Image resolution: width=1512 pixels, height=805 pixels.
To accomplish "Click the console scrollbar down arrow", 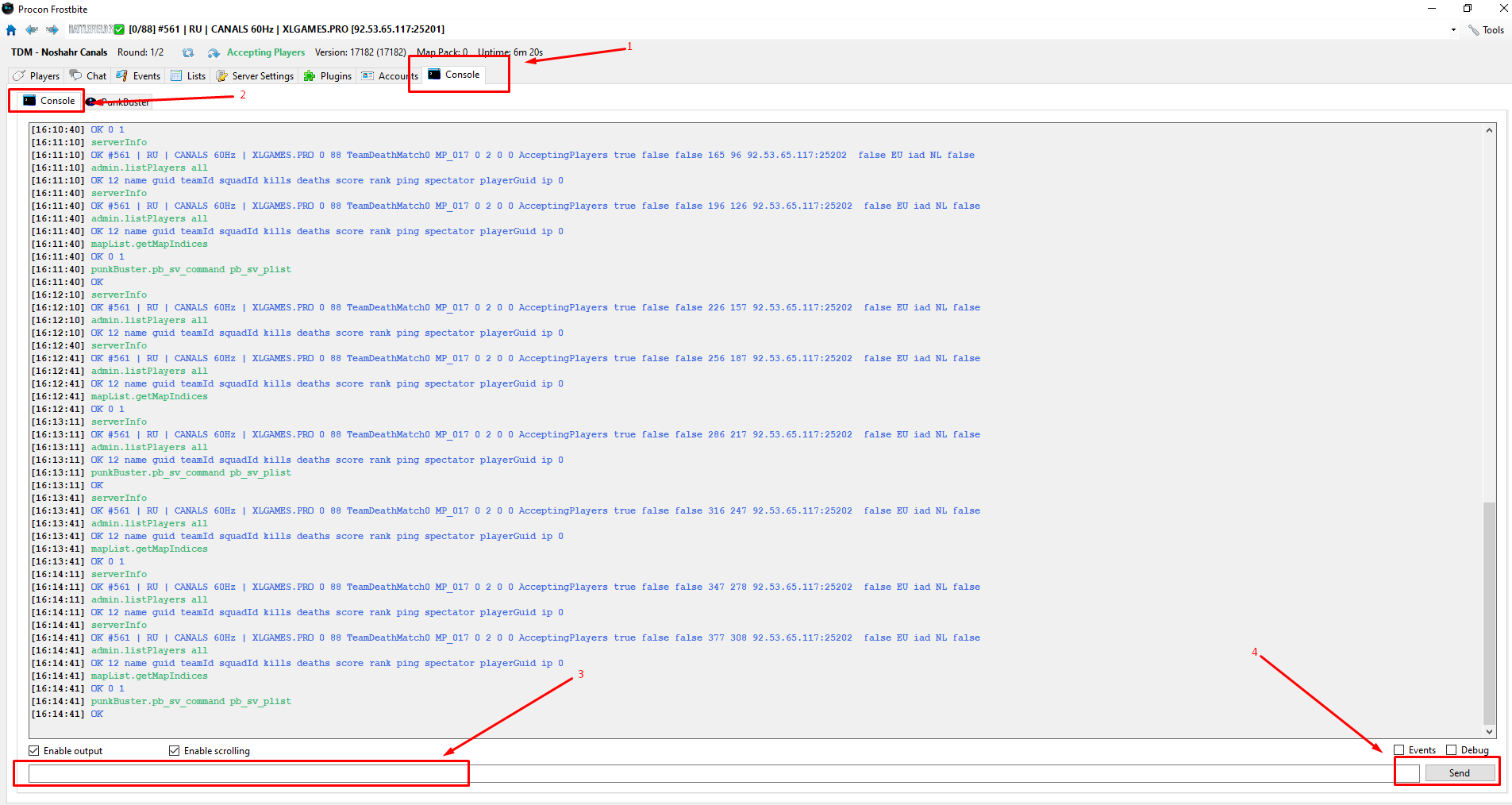I will coord(1489,732).
